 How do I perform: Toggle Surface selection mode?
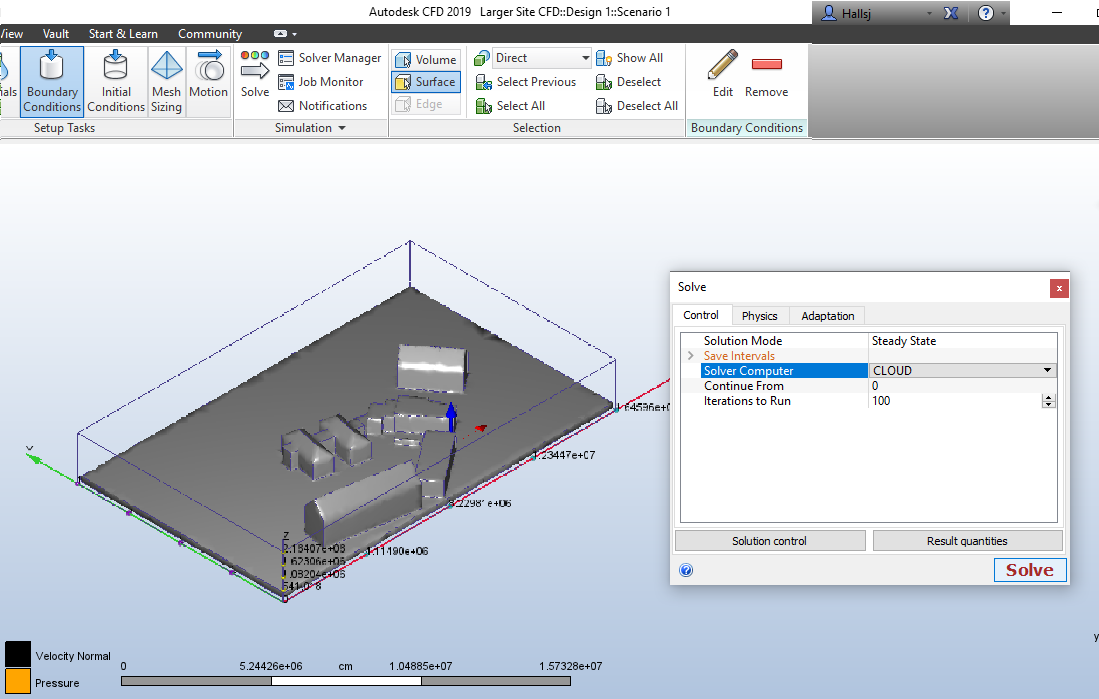point(426,82)
